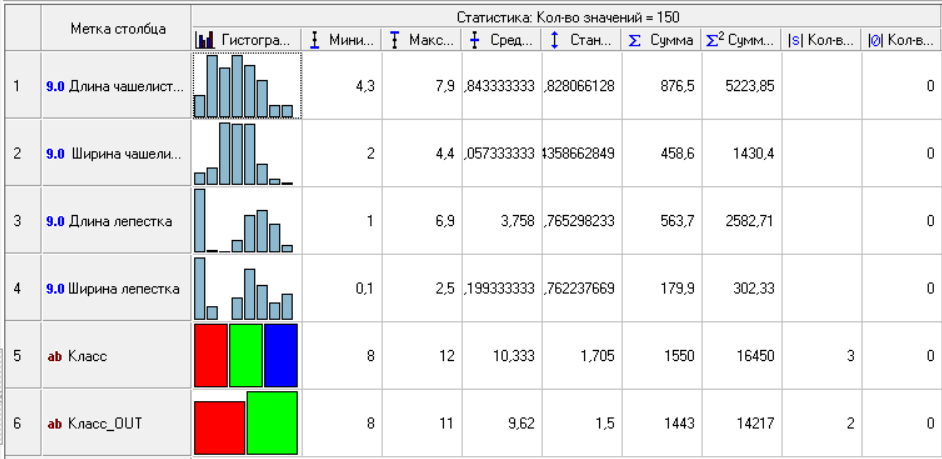
Task: Click the minimum value 0,1
Action: pyautogui.click(x=366, y=289)
